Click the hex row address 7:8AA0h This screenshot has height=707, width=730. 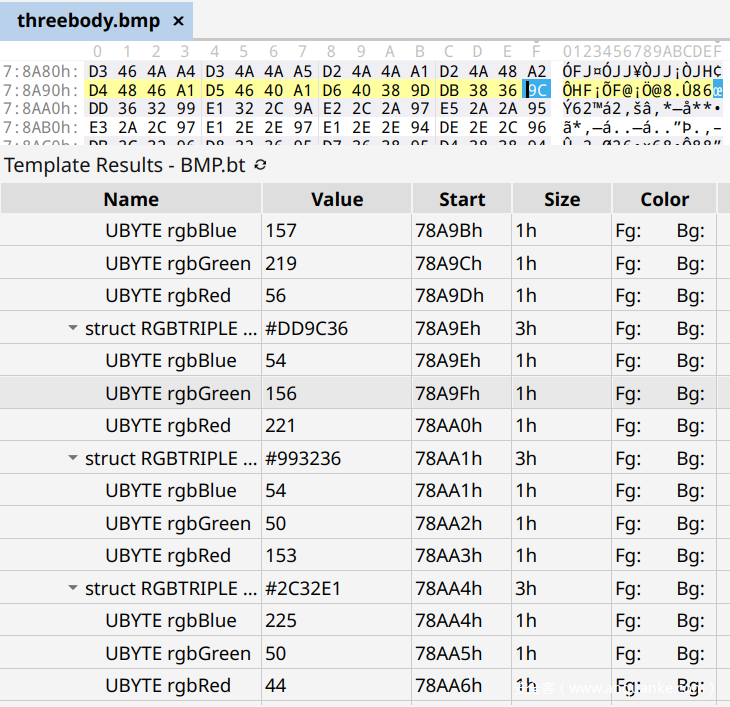pyautogui.click(x=41, y=108)
